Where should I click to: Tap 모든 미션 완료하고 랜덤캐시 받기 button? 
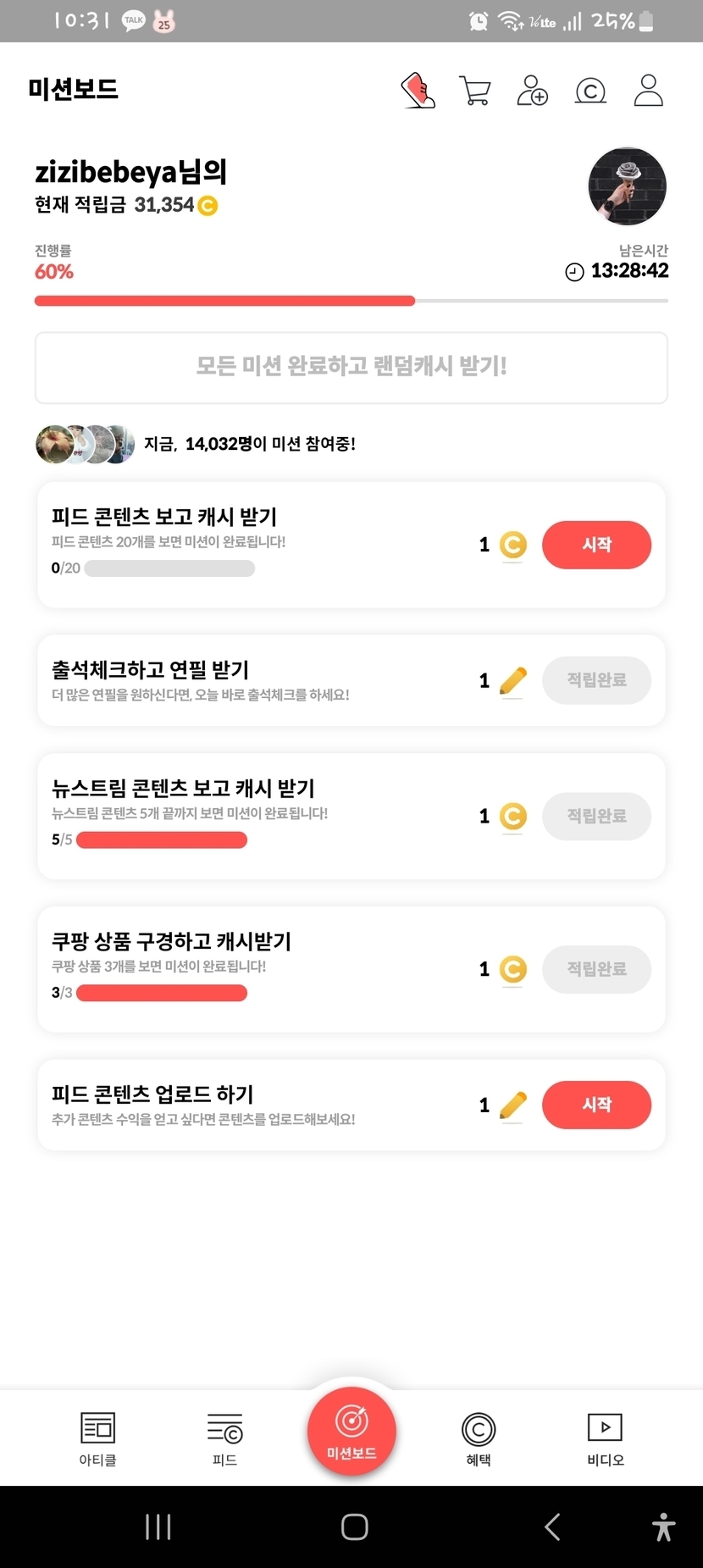click(351, 368)
